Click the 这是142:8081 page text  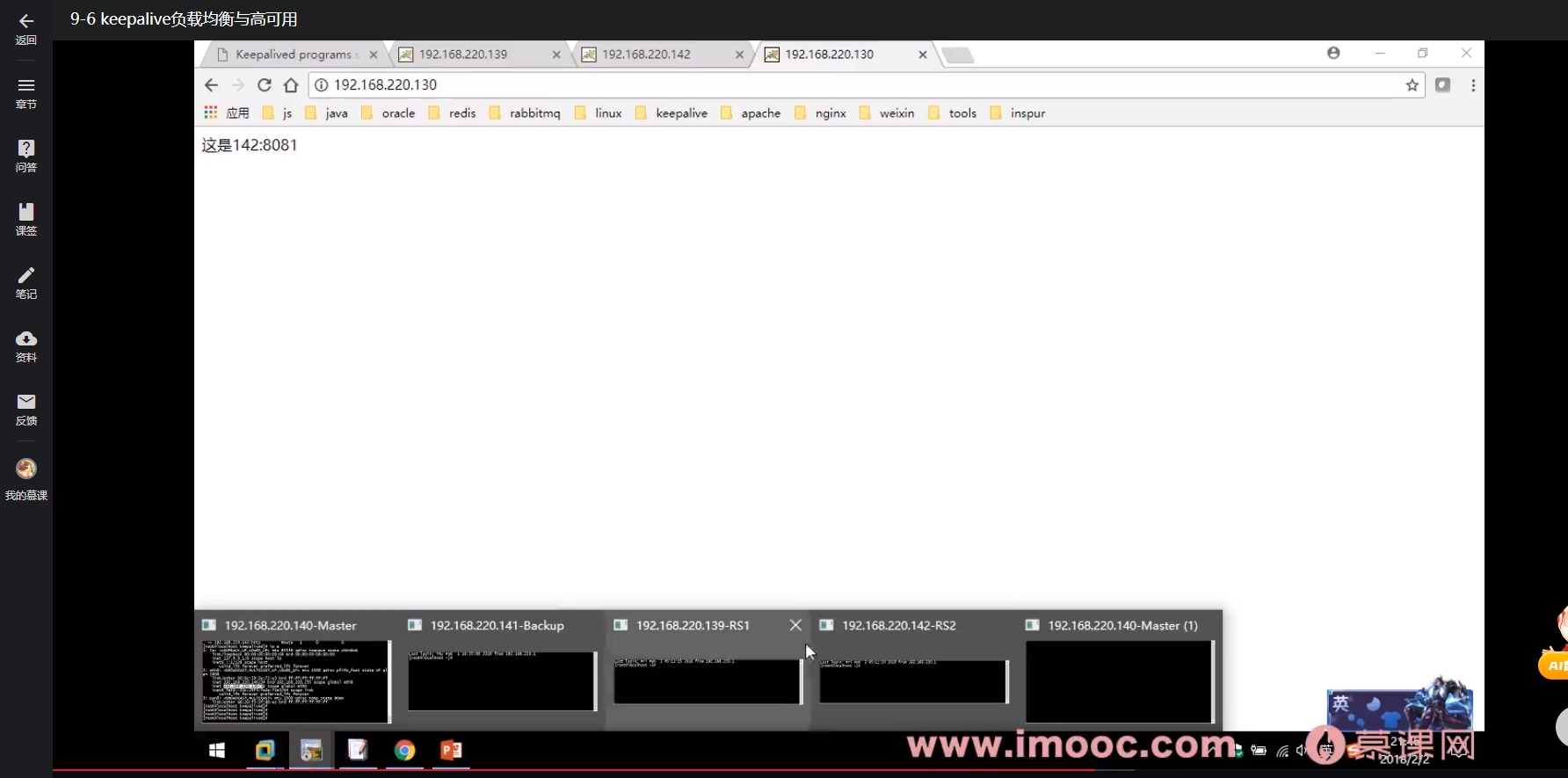tap(250, 145)
